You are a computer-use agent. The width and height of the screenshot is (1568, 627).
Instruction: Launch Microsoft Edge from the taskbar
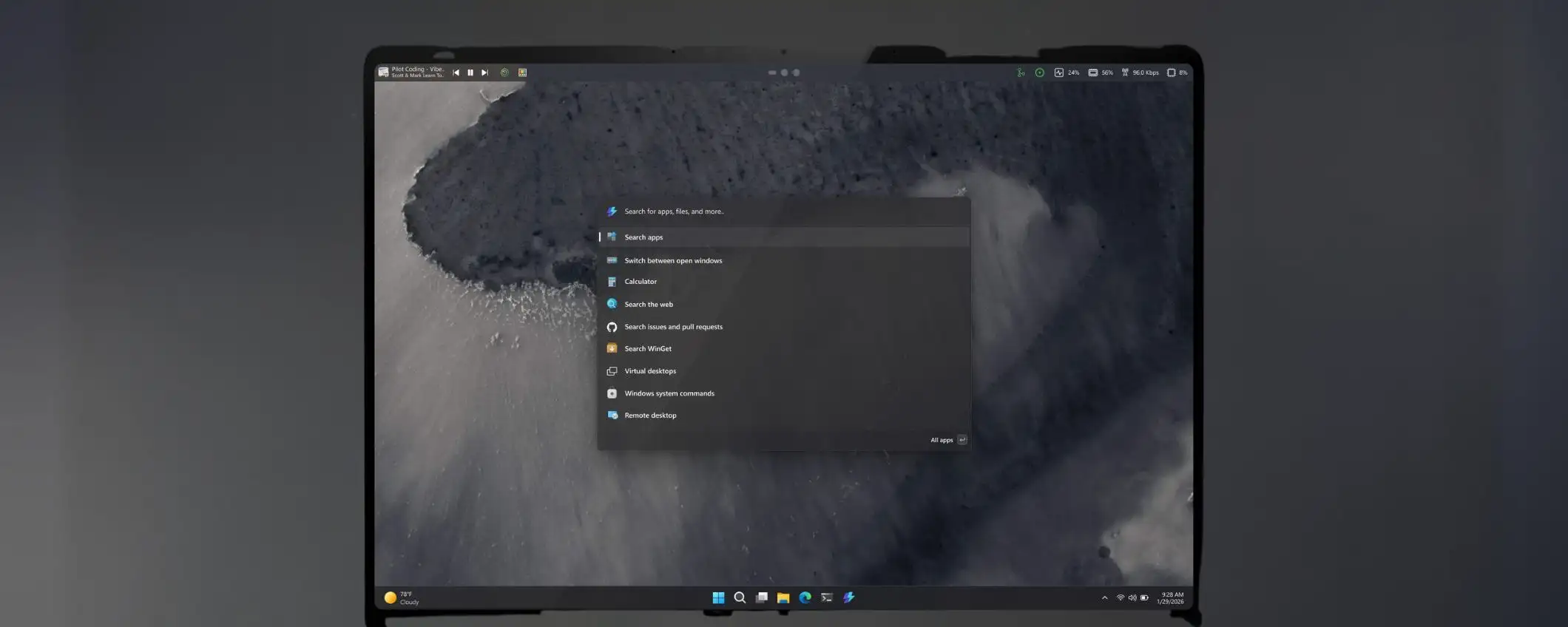(x=805, y=597)
